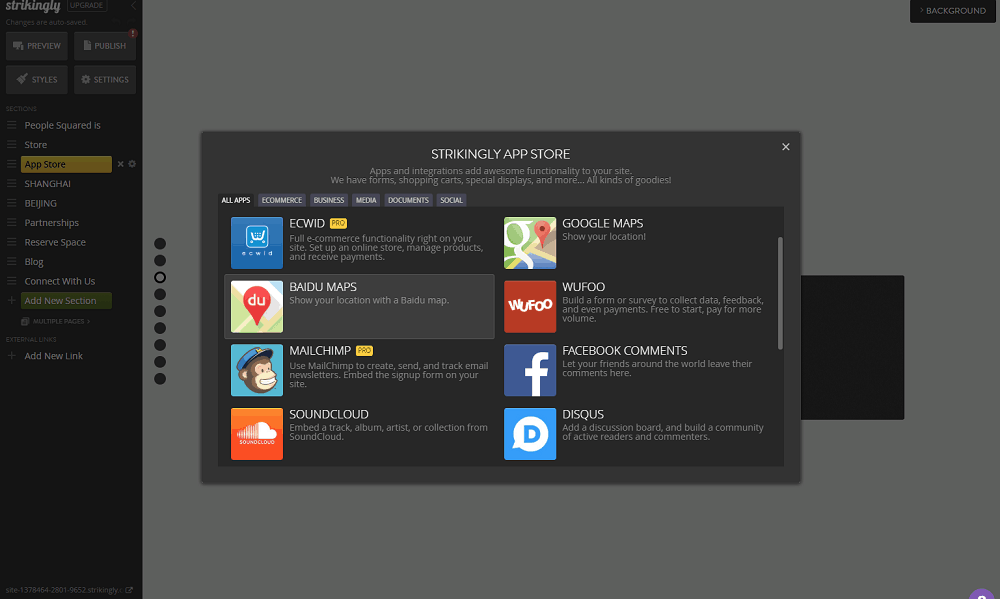The width and height of the screenshot is (1000, 599).
Task: Select the seventh section navigation dot
Action: point(160,345)
